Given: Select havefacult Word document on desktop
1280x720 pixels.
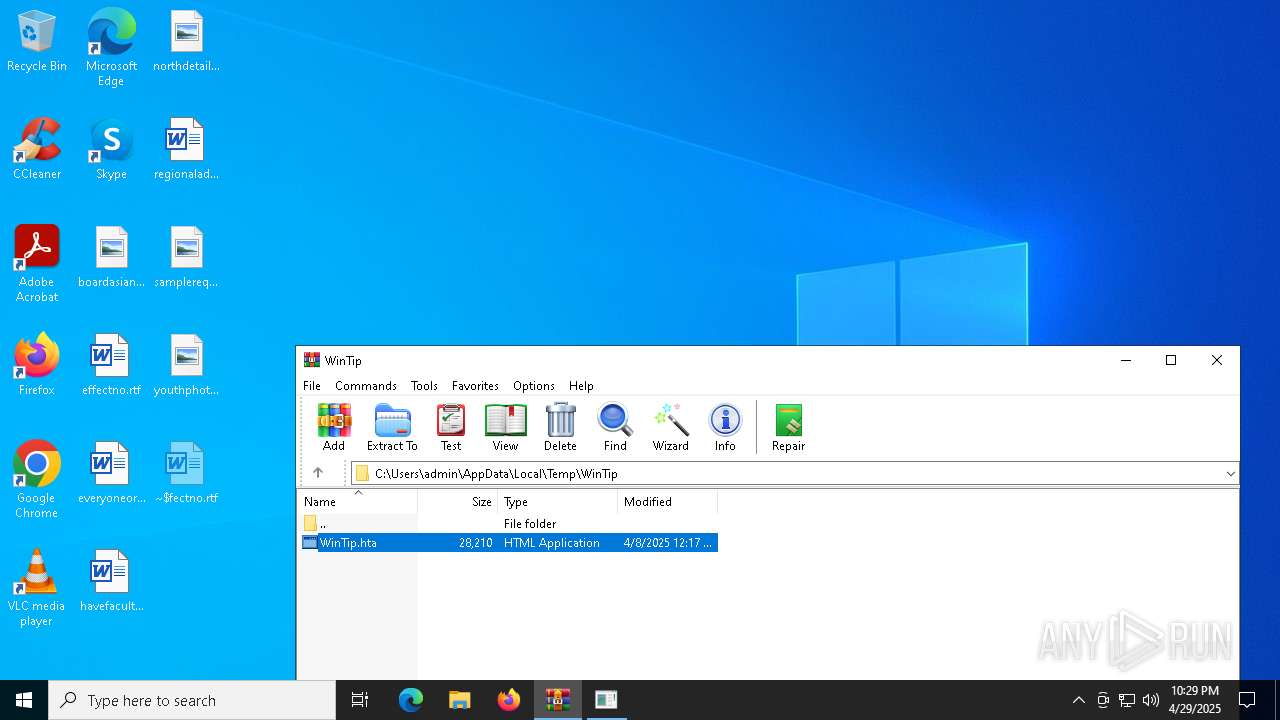Looking at the screenshot, I should tap(111, 581).
